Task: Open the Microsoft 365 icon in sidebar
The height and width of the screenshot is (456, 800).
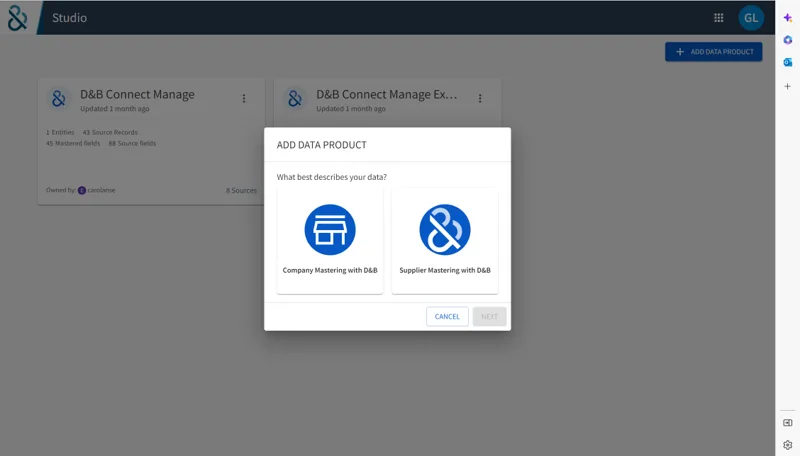Action: coord(787,40)
